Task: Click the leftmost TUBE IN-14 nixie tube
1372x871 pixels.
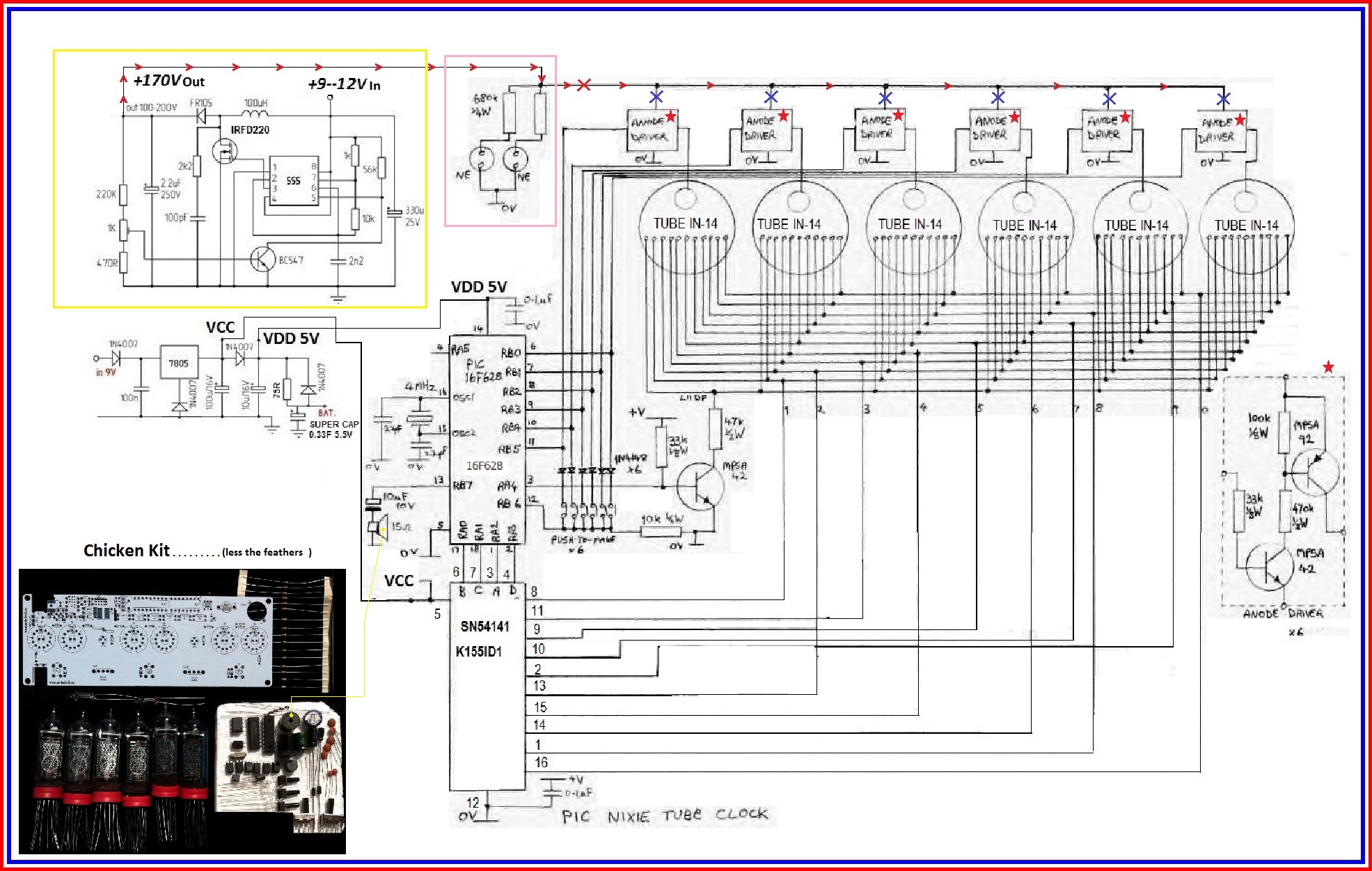Action: point(686,226)
